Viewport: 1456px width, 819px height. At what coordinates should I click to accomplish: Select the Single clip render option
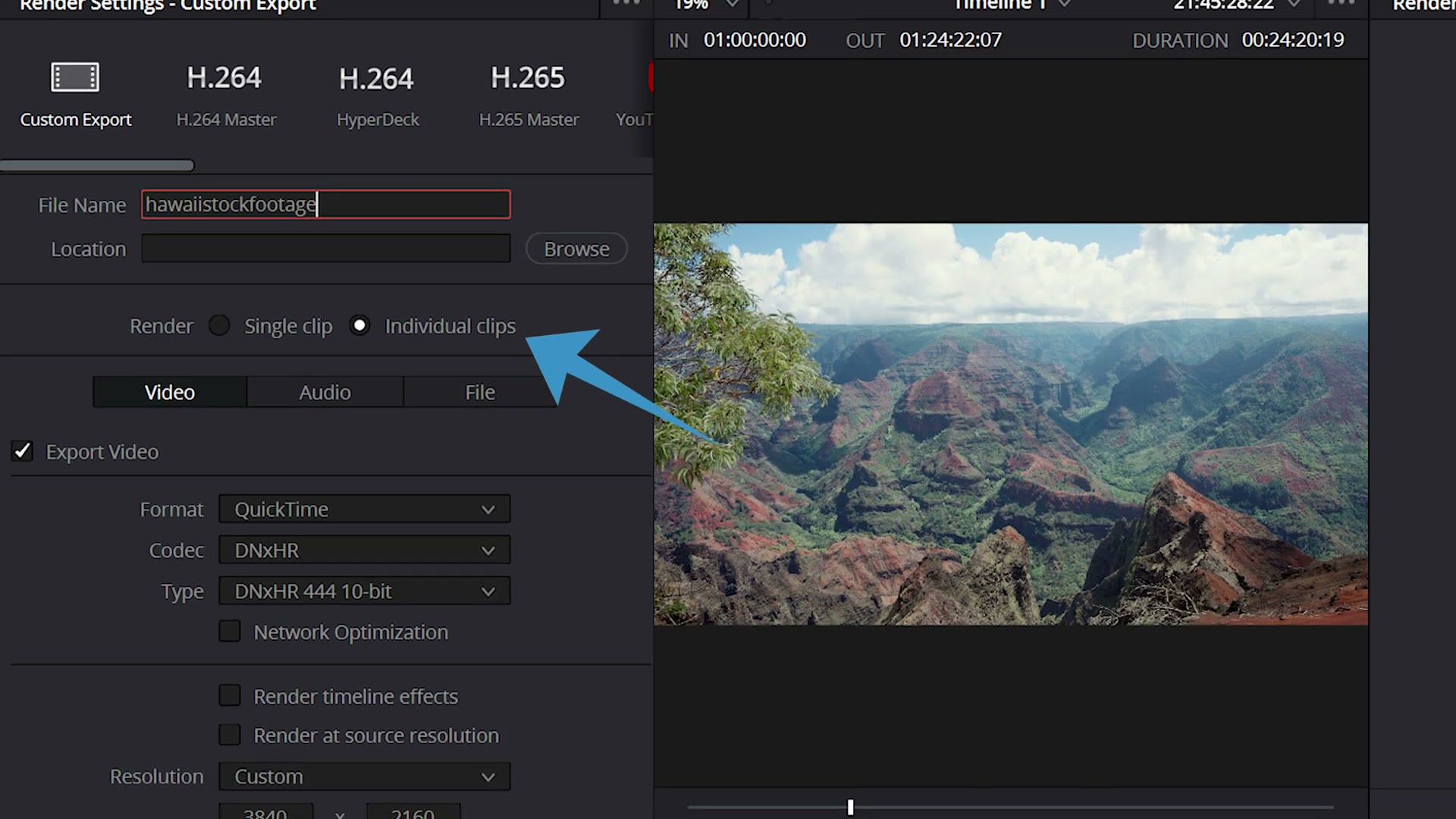219,325
